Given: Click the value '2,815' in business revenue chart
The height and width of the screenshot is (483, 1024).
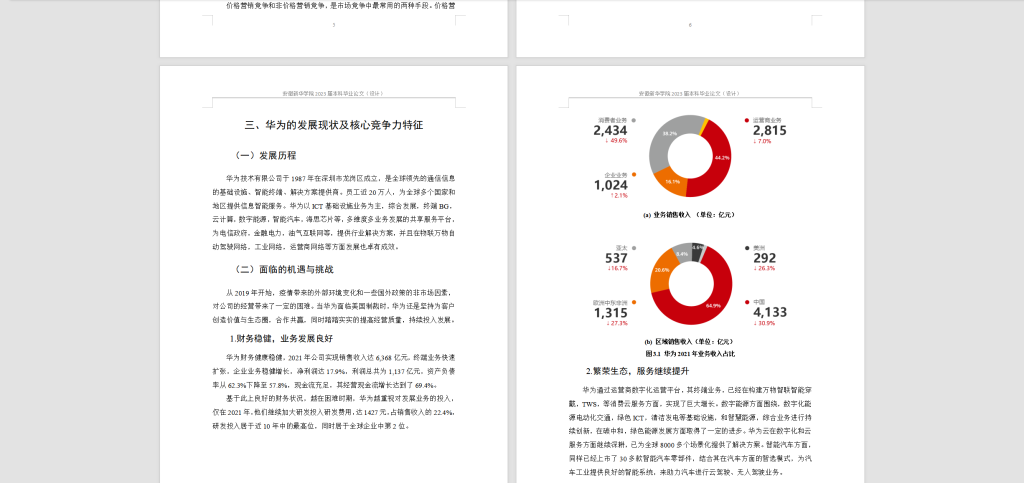Looking at the screenshot, I should coord(769,131).
